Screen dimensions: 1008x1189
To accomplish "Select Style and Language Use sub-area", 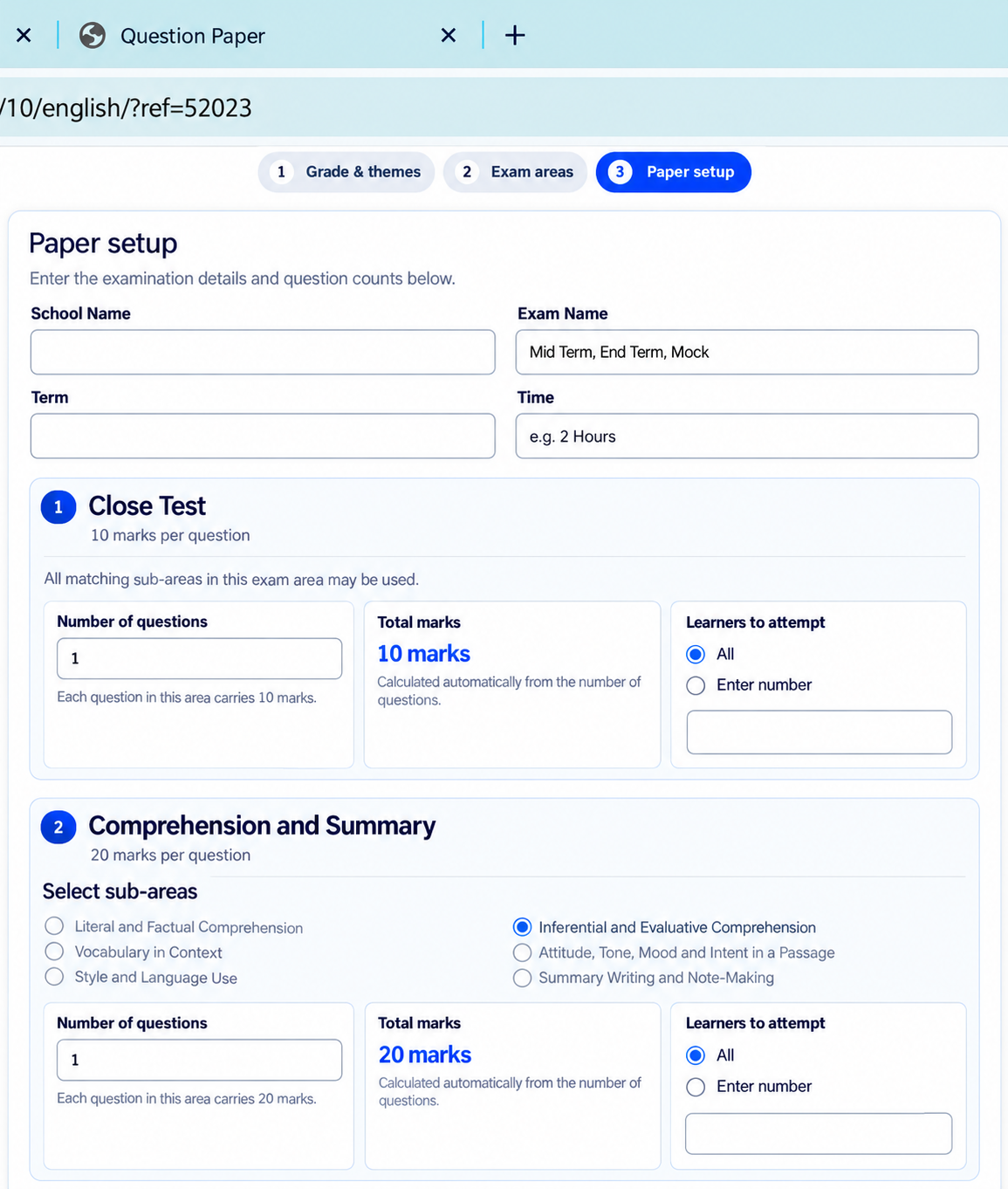I will (54, 977).
